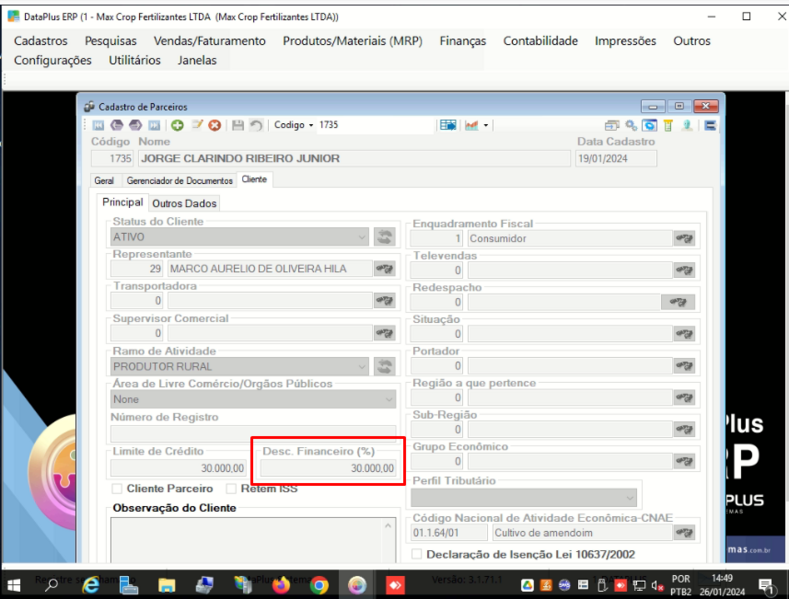Open Enquadramento Fiscal lookup button
Image resolution: width=789 pixels, height=599 pixels.
tap(684, 239)
